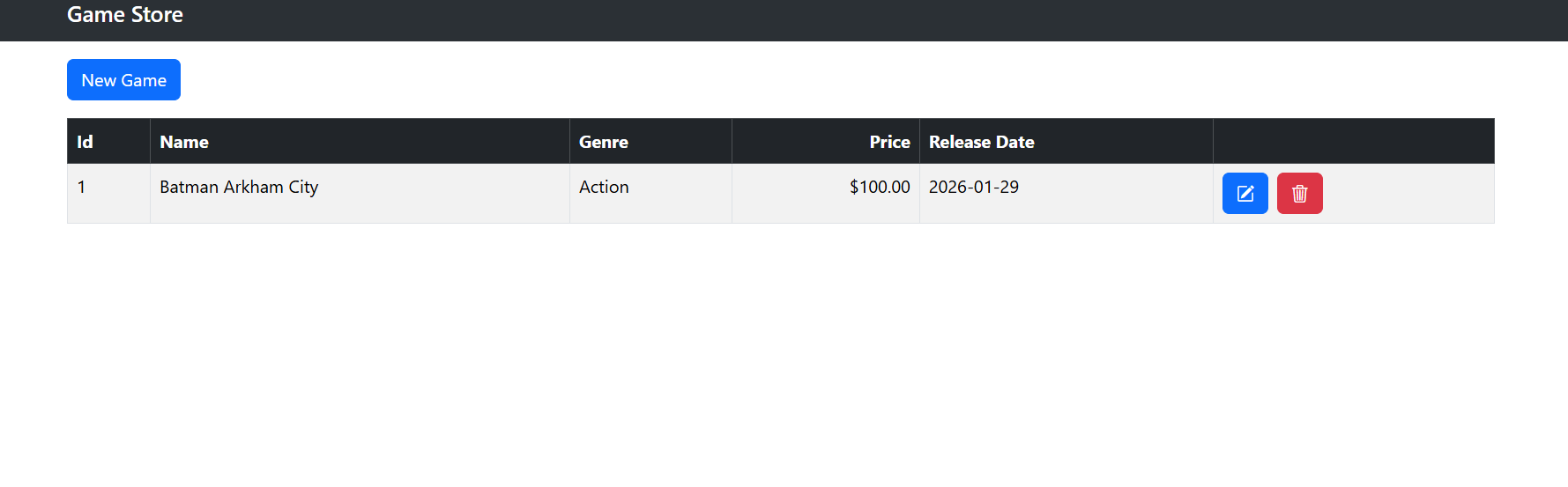
Task: Click the blank header above the action buttons
Action: click(1353, 142)
